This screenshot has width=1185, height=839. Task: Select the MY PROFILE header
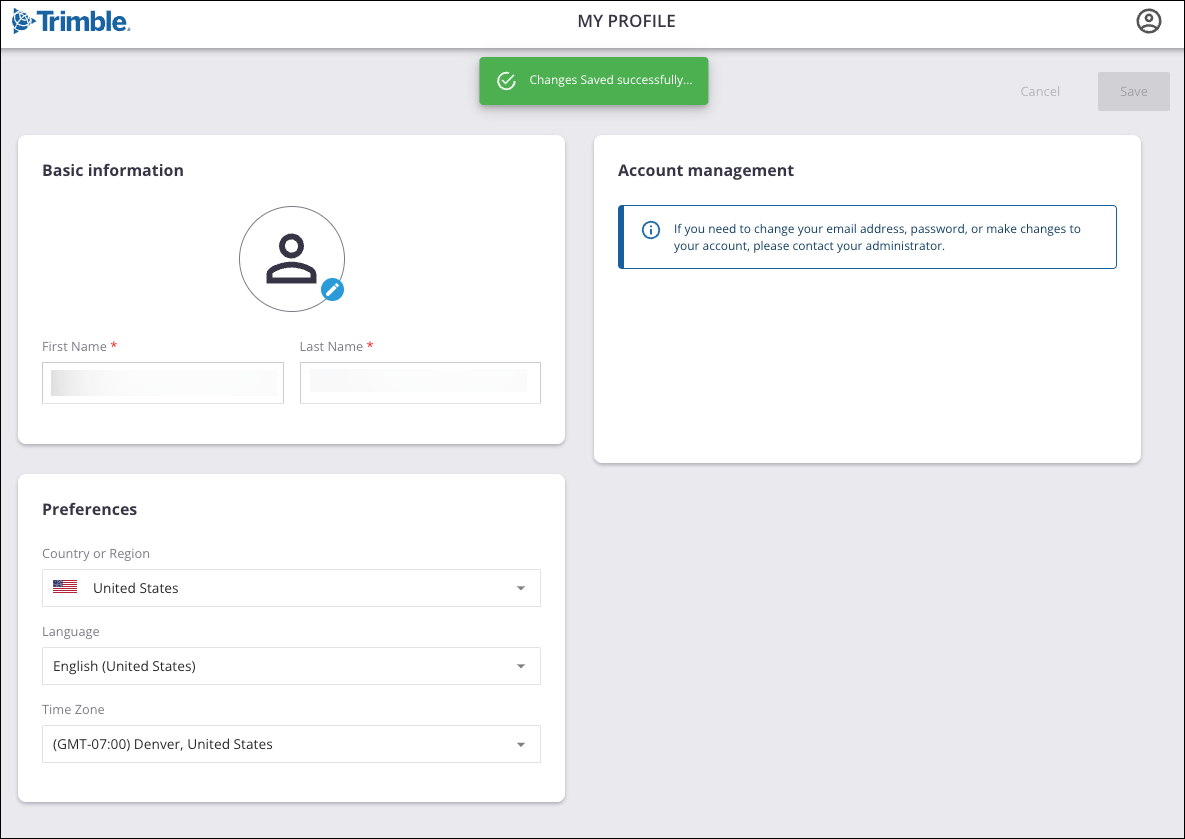[626, 20]
